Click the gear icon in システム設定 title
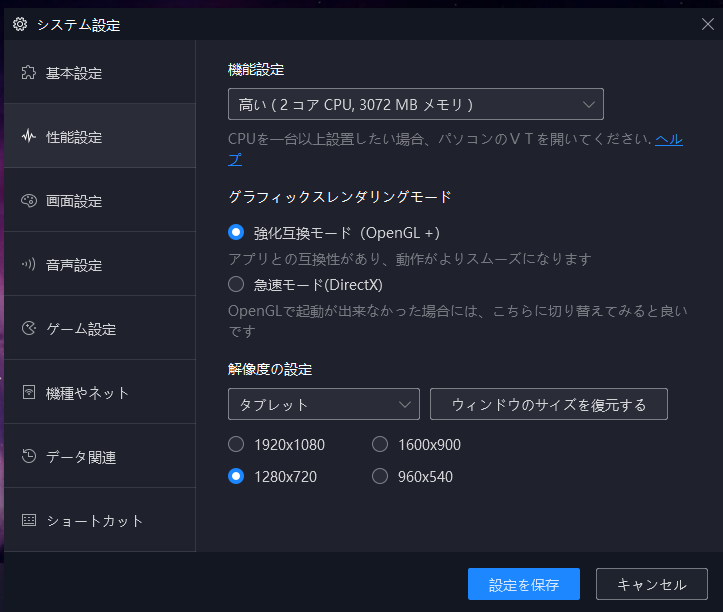The width and height of the screenshot is (723, 612). [20, 24]
